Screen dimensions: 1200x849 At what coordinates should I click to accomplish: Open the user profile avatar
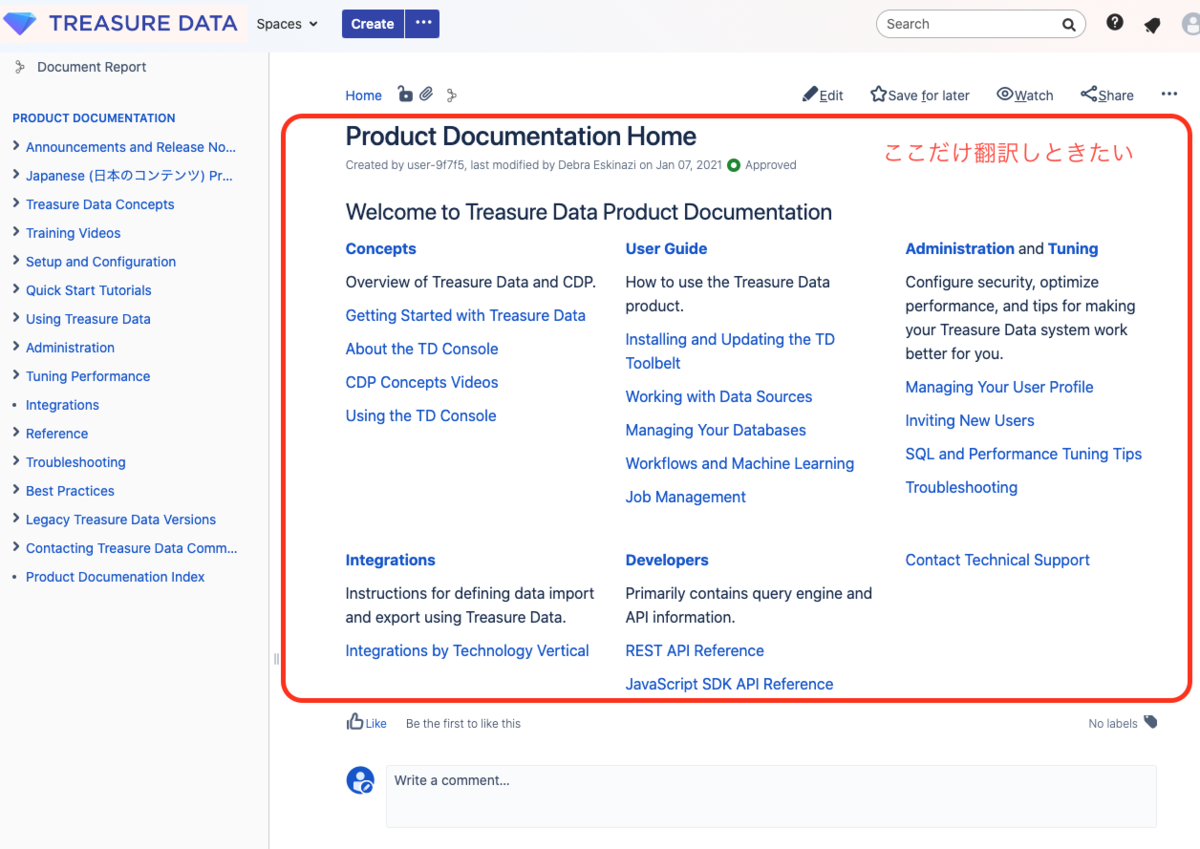1191,24
